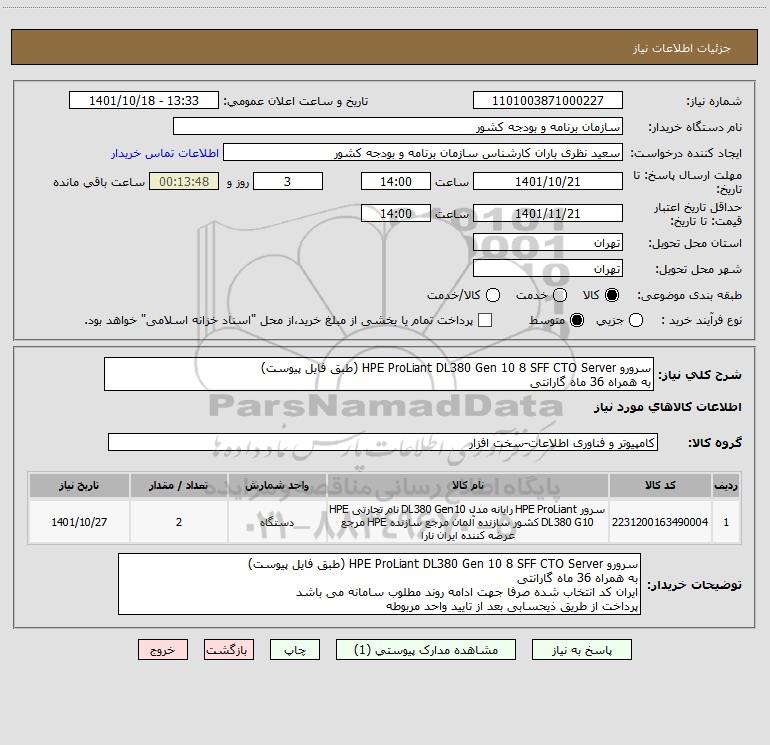Click the buyer organization name field
Viewport: 770px width, 745px height.
pos(398,126)
